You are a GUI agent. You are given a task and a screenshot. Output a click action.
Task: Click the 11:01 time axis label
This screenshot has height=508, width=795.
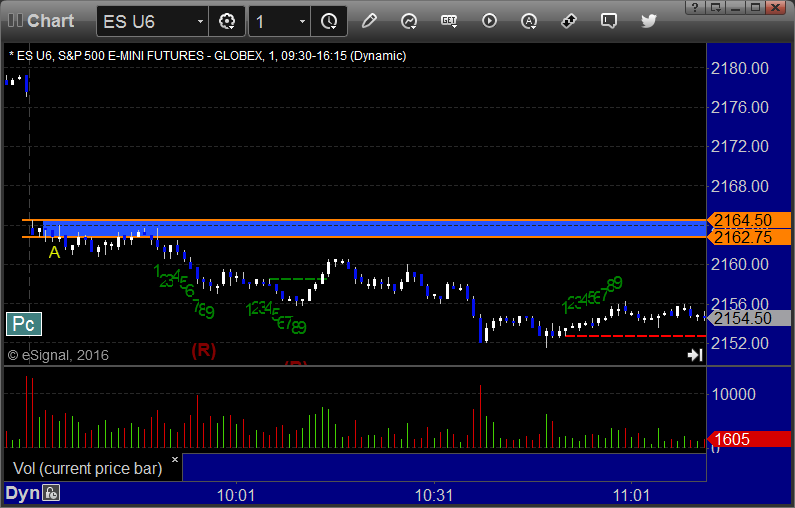tap(631, 495)
